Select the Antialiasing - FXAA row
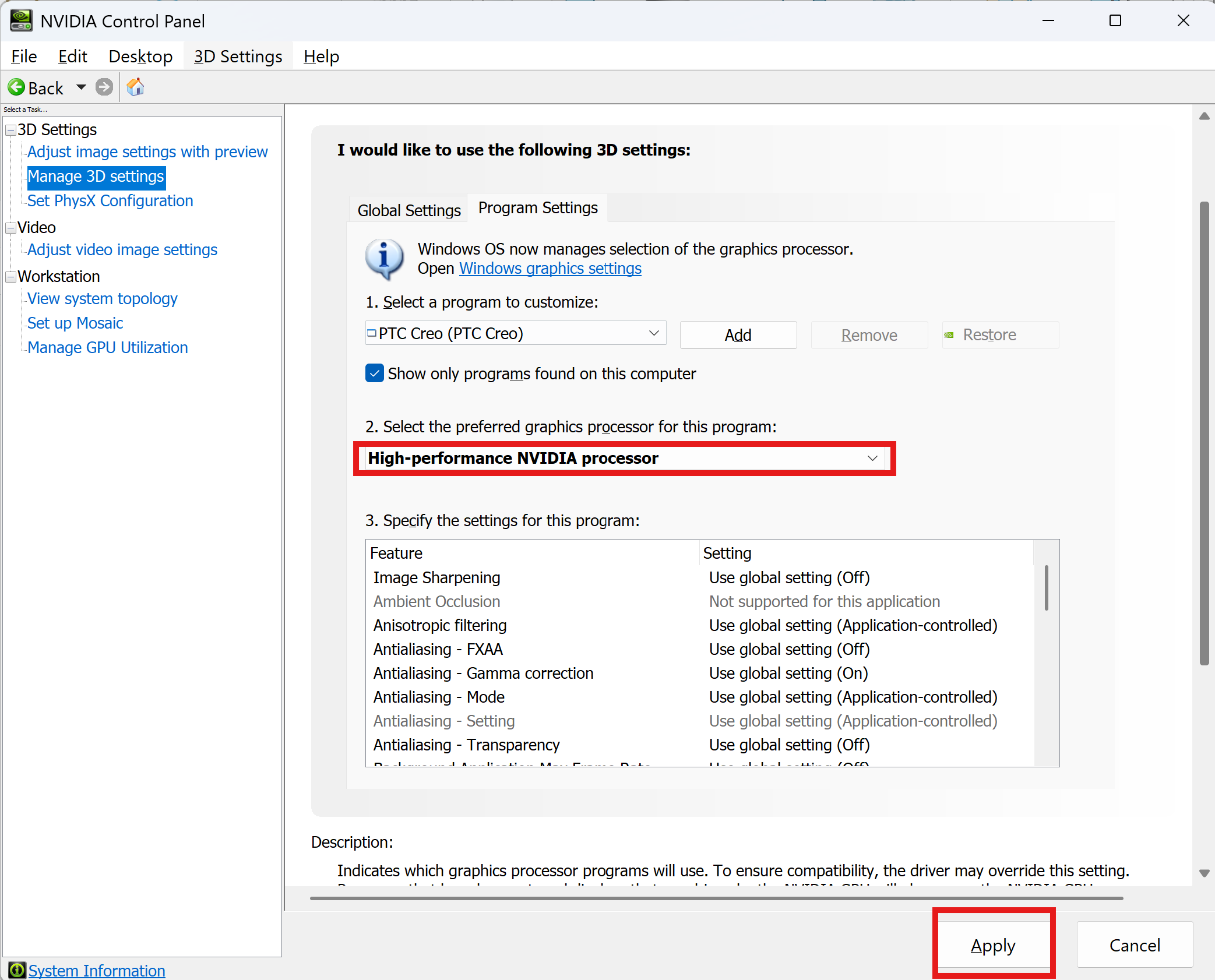This screenshot has height=980, width=1215. [699, 650]
